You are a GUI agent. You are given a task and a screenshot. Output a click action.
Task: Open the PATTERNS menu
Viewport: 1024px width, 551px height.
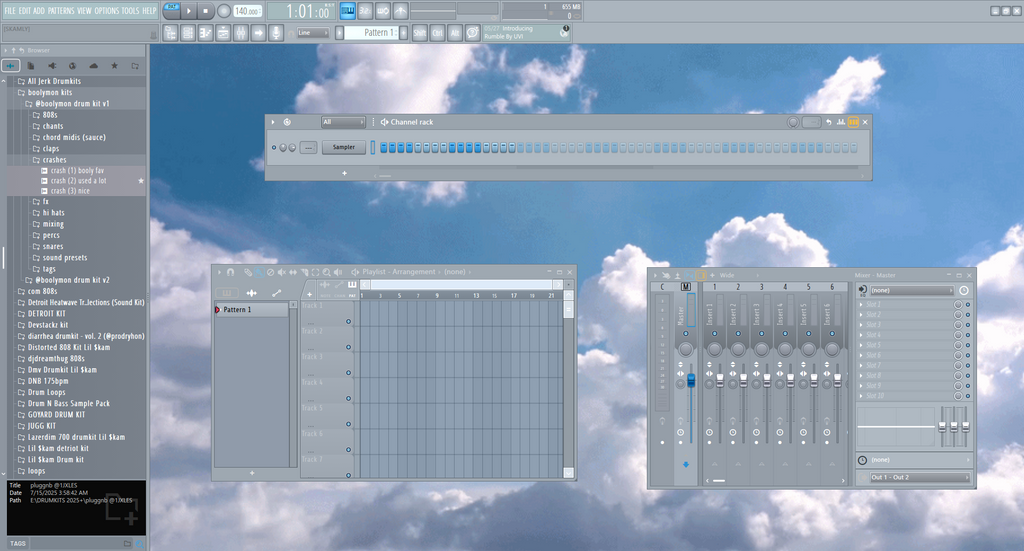[61, 11]
